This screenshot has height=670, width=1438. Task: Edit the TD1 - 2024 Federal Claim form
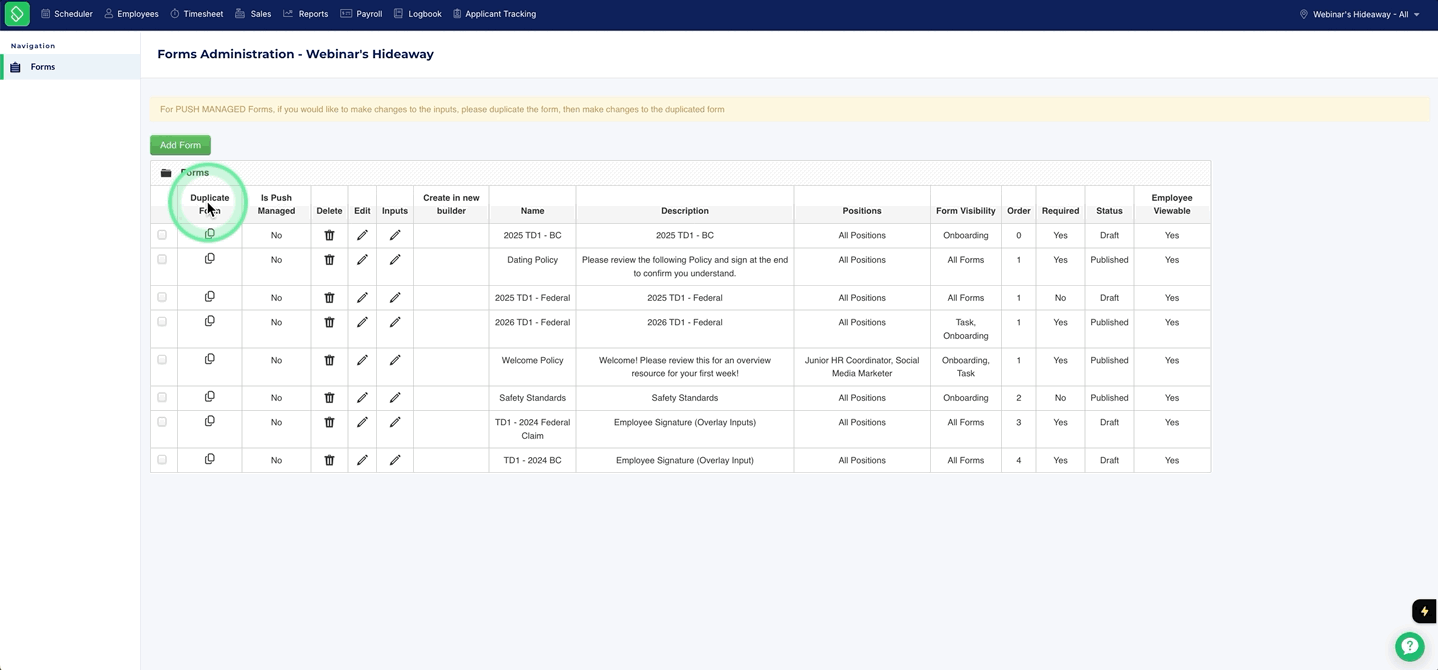point(362,422)
